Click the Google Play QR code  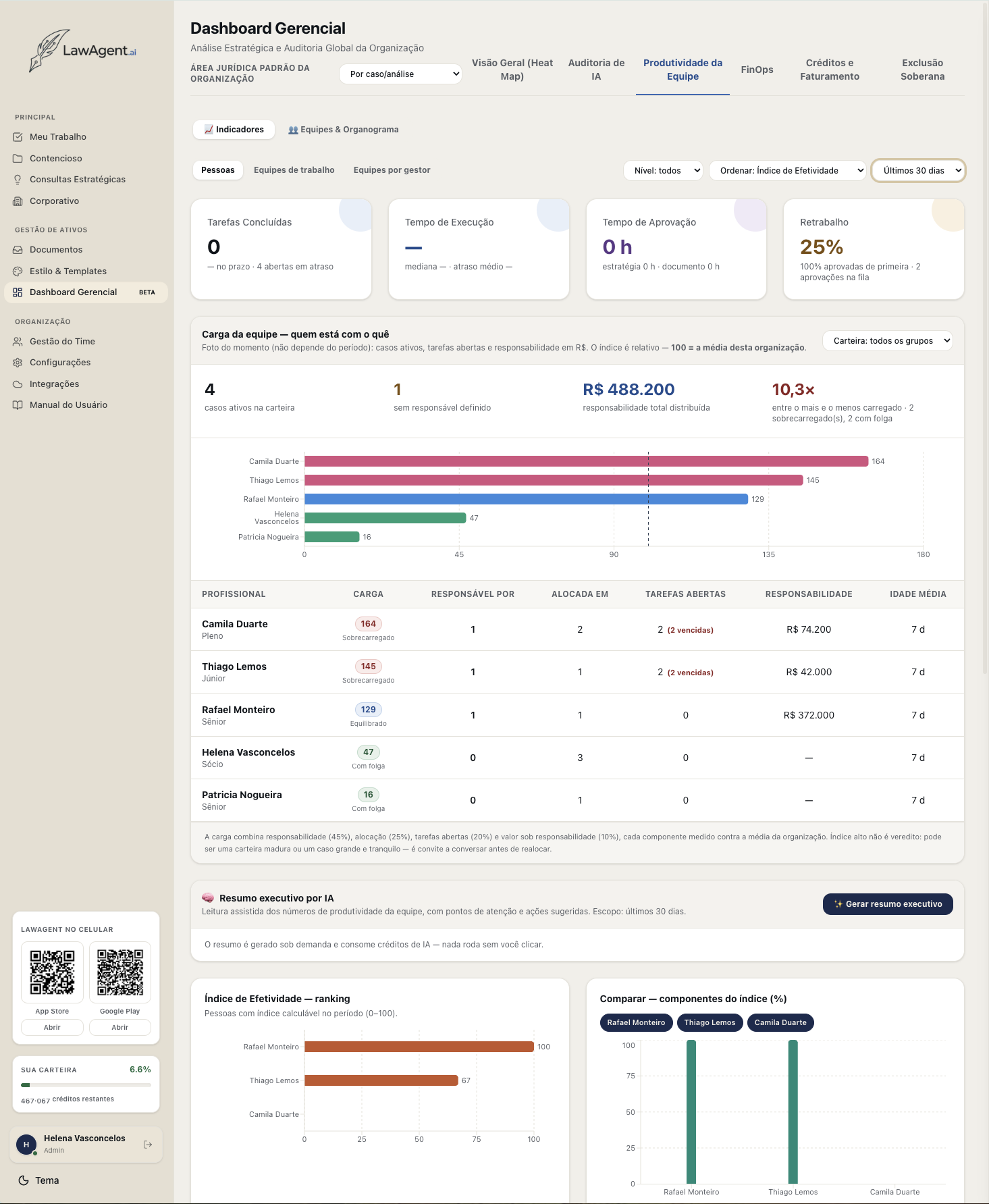pyautogui.click(x=120, y=972)
